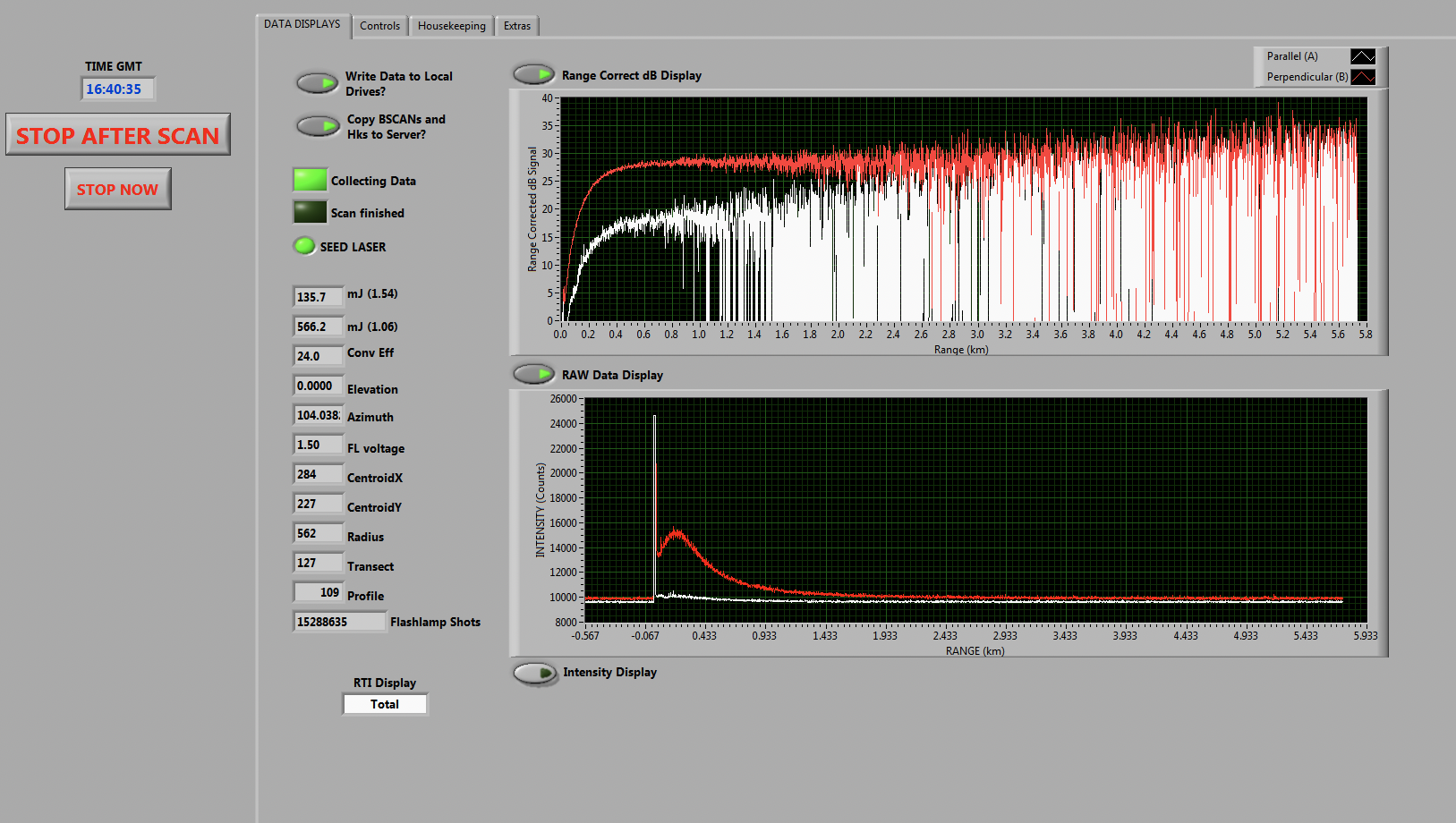Click the STOP NOW button
The width and height of the screenshot is (1456, 823).
click(117, 189)
